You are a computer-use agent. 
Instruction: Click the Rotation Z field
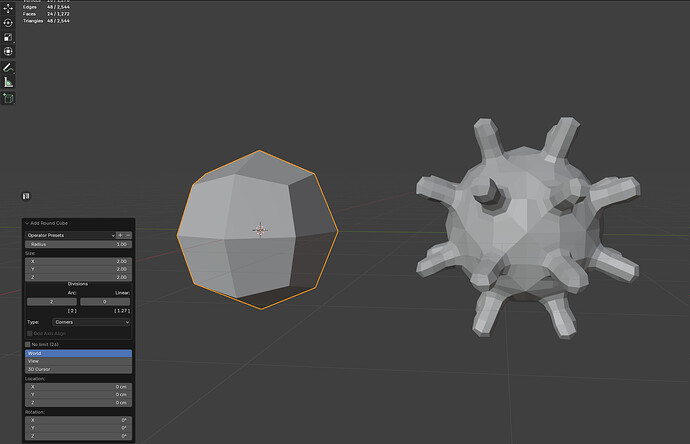(x=78, y=436)
